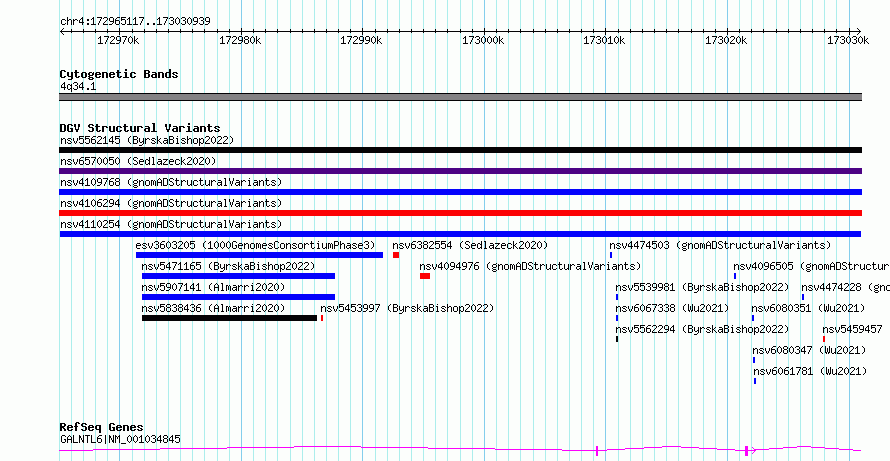Open the nsv5907141 (Almarri2020) label
The image size is (890, 461).
[x=213, y=287]
